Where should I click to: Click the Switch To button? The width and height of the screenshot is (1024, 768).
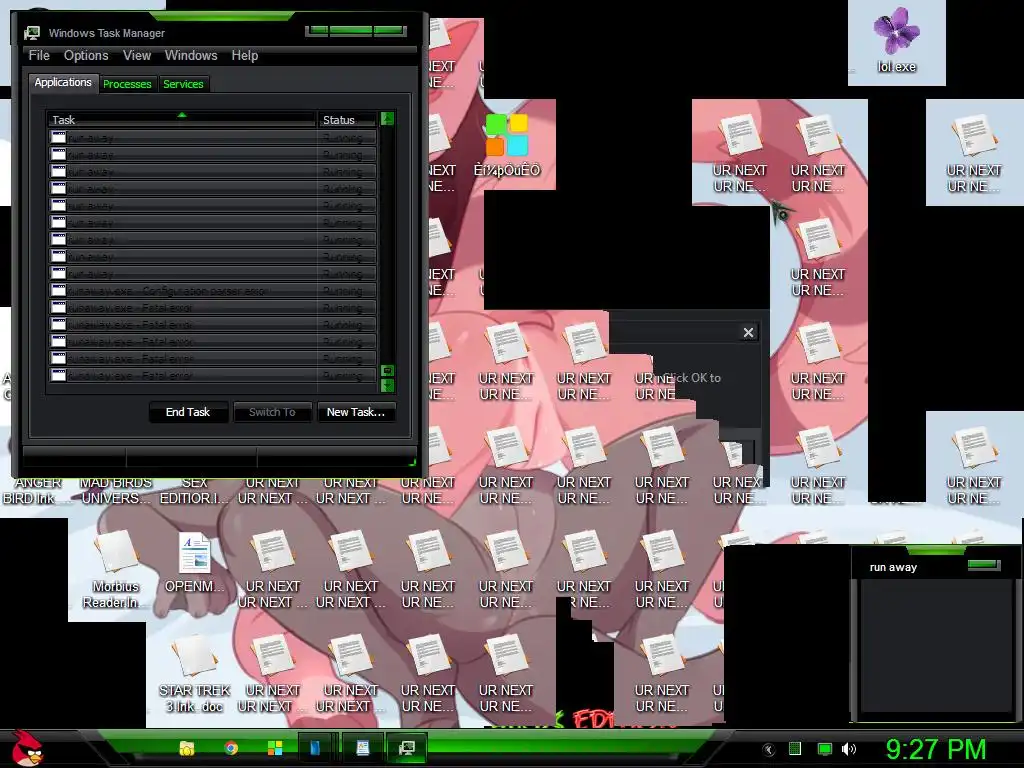pos(272,412)
